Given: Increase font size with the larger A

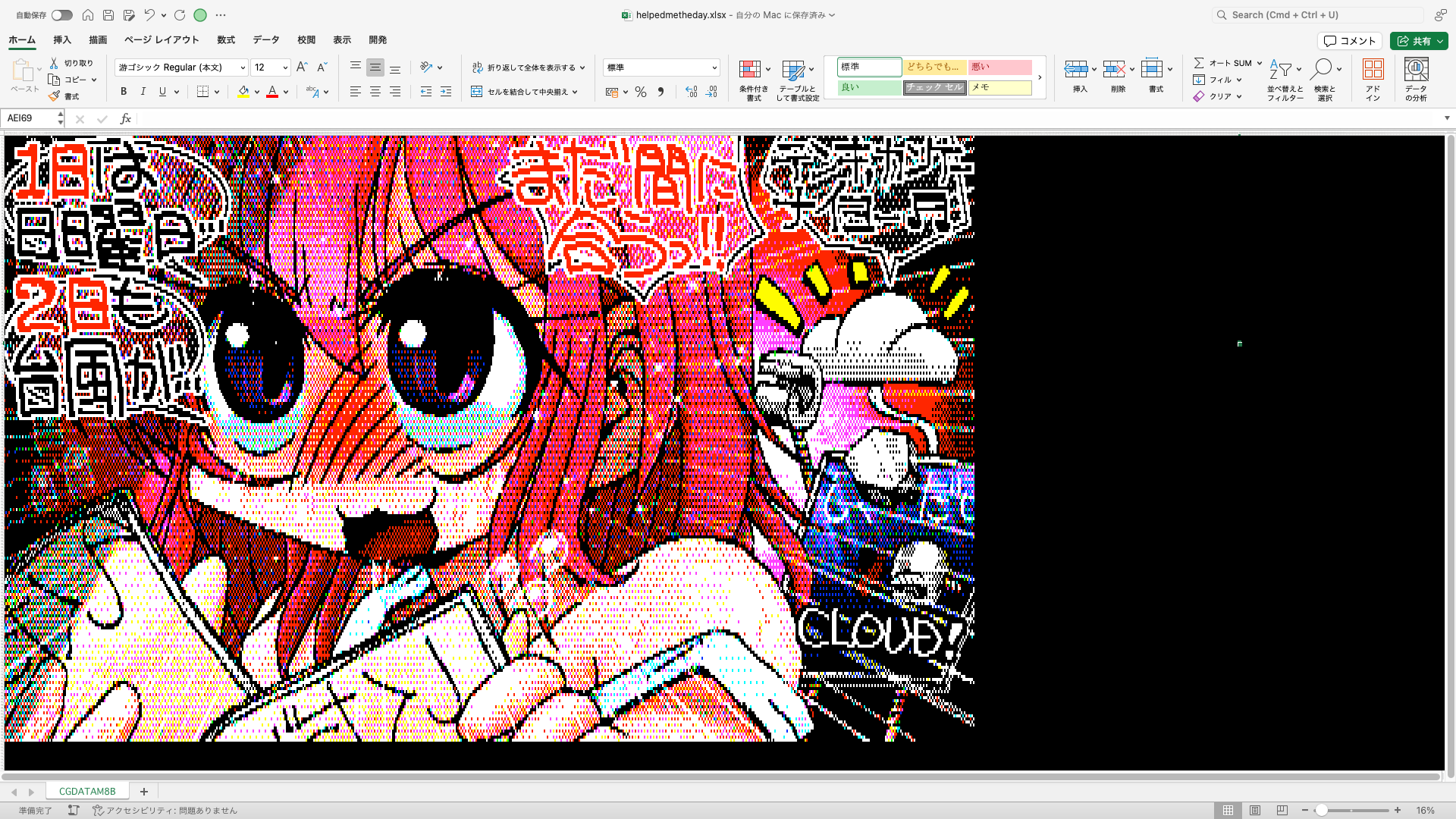Looking at the screenshot, I should (x=302, y=67).
